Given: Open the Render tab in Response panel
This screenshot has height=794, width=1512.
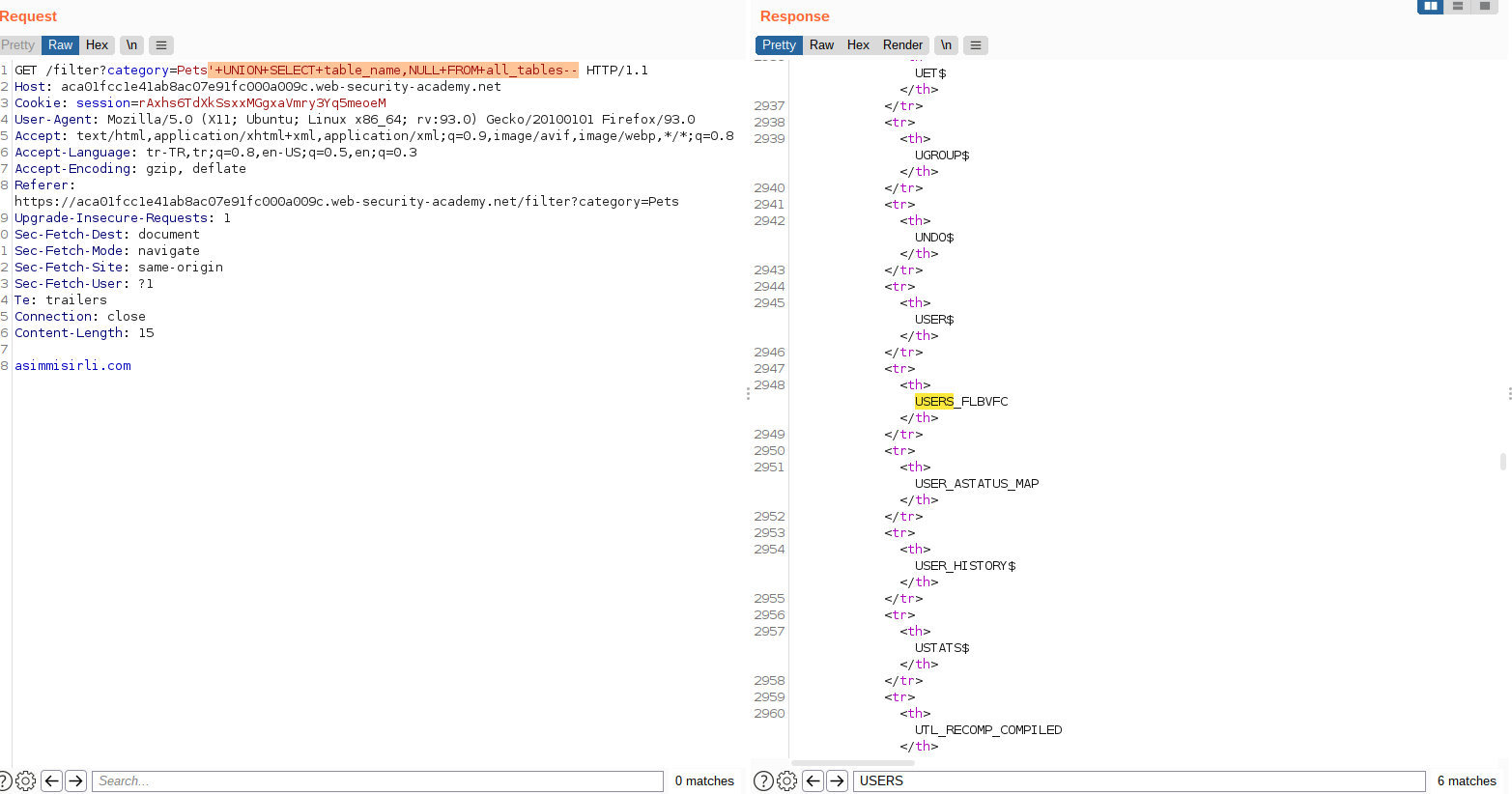Looking at the screenshot, I should pos(902,45).
